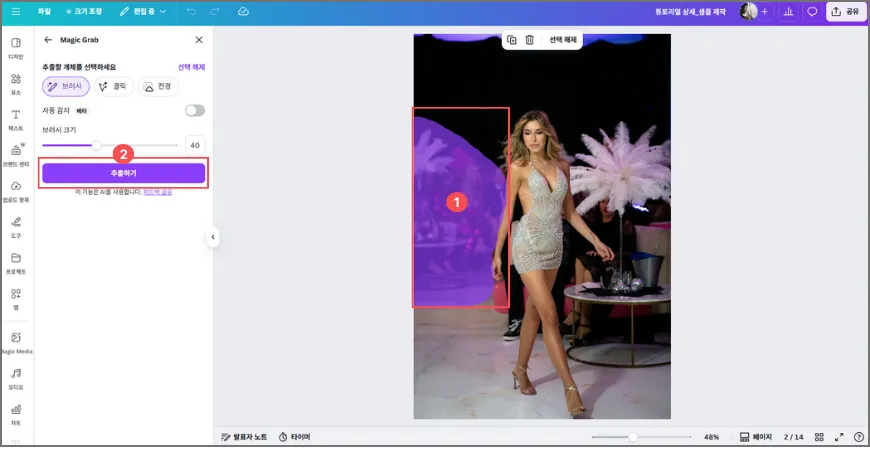
Task: Click the fullscreen expand icon
Action: point(839,437)
